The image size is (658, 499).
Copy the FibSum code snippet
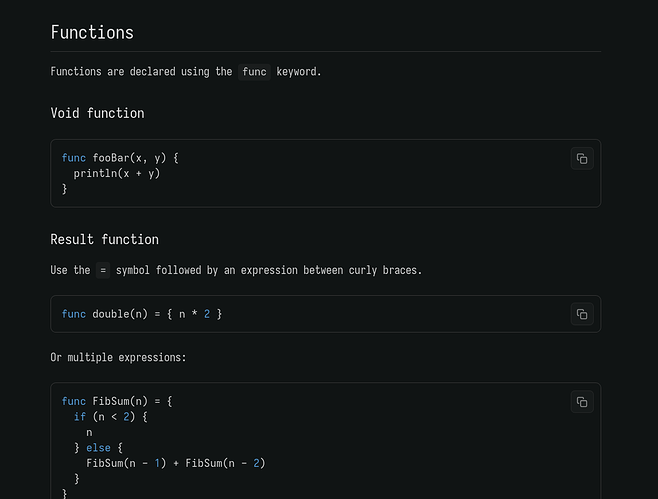pos(582,402)
